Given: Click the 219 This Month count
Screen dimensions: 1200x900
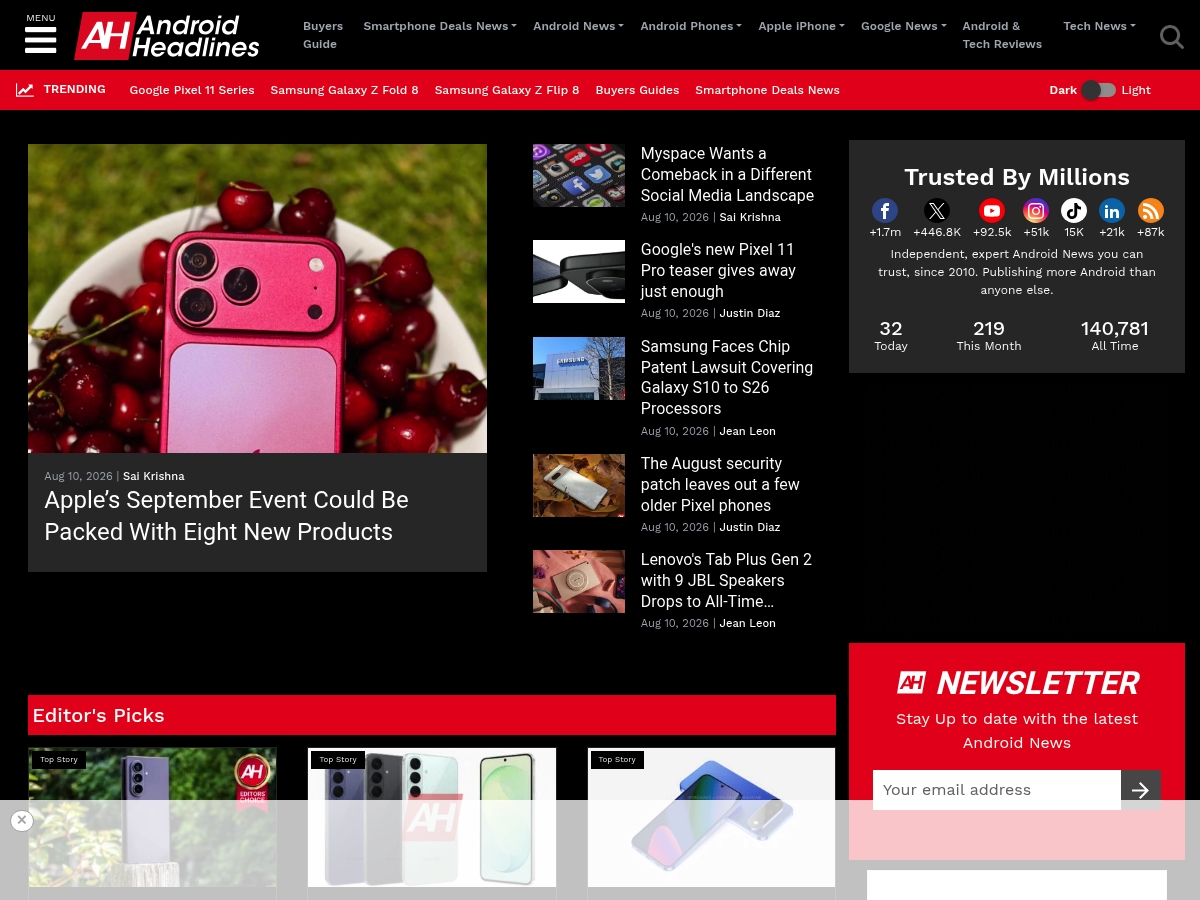Looking at the screenshot, I should [989, 328].
